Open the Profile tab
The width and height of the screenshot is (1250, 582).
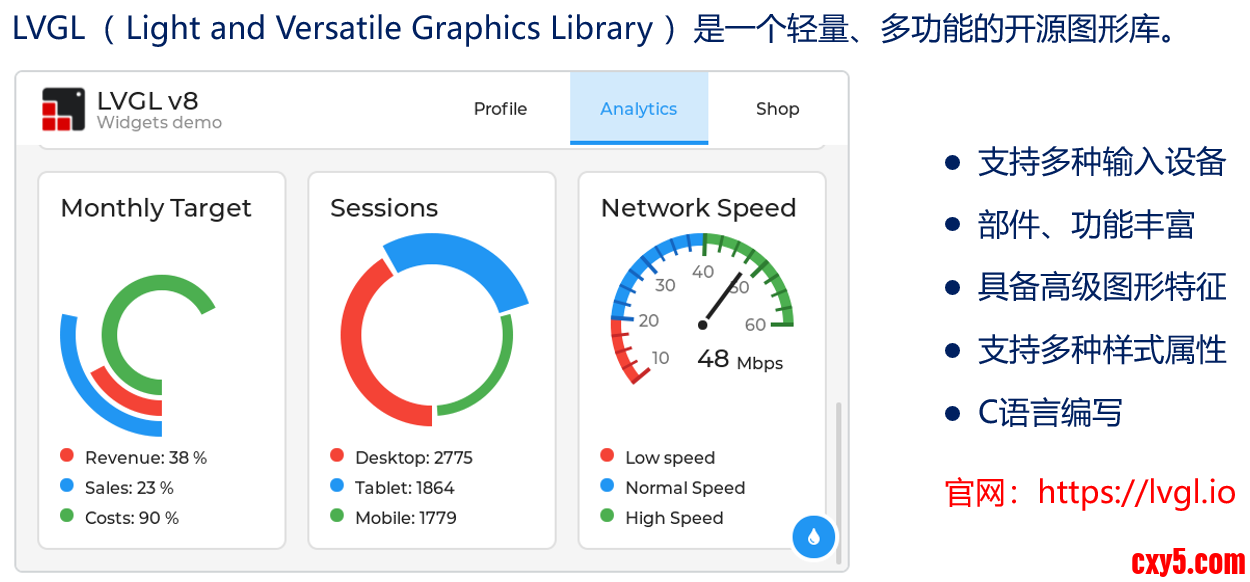point(500,109)
